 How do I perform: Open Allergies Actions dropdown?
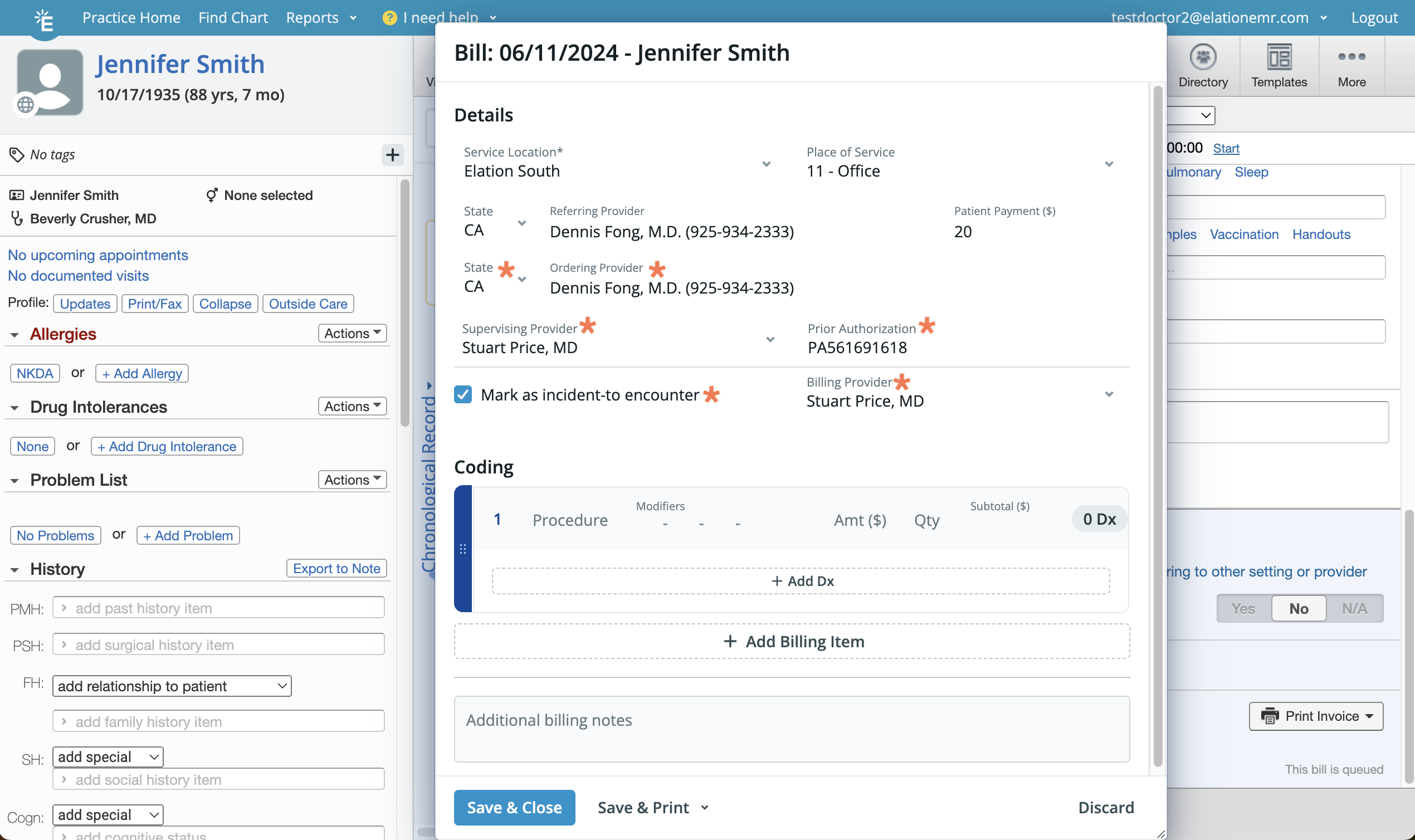tap(352, 334)
